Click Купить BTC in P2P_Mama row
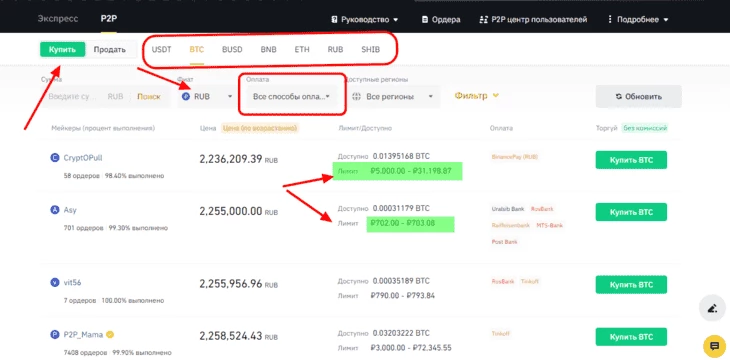730x360 pixels. tap(631, 337)
